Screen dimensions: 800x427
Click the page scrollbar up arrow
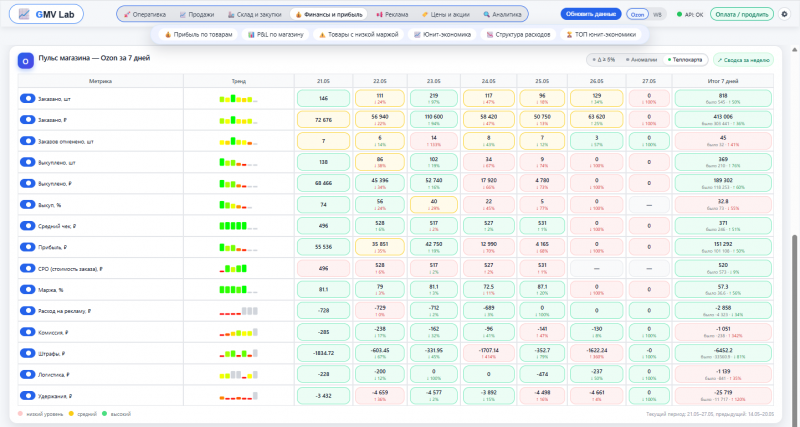click(794, 49)
